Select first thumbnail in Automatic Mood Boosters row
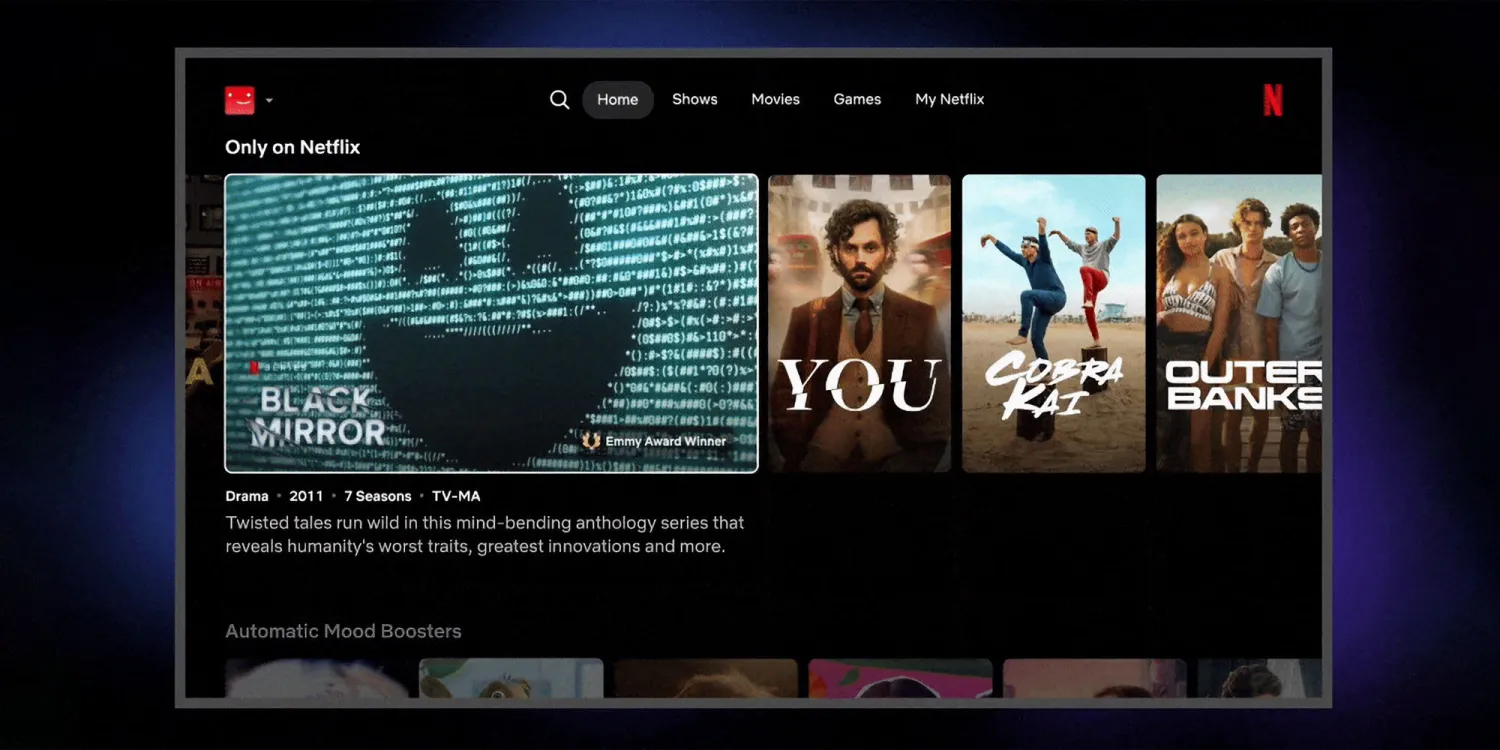The image size is (1500, 750). [316, 678]
